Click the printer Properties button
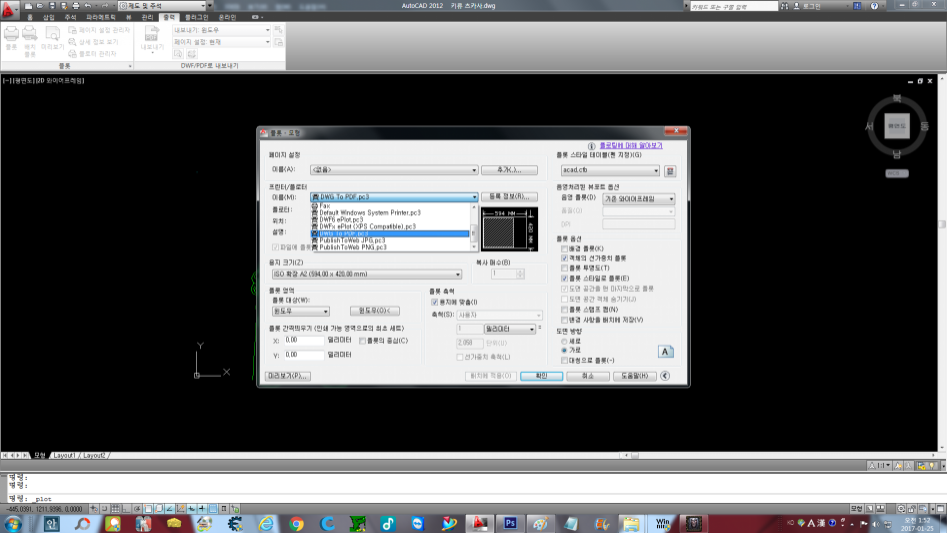The width and height of the screenshot is (947, 533). point(509,197)
